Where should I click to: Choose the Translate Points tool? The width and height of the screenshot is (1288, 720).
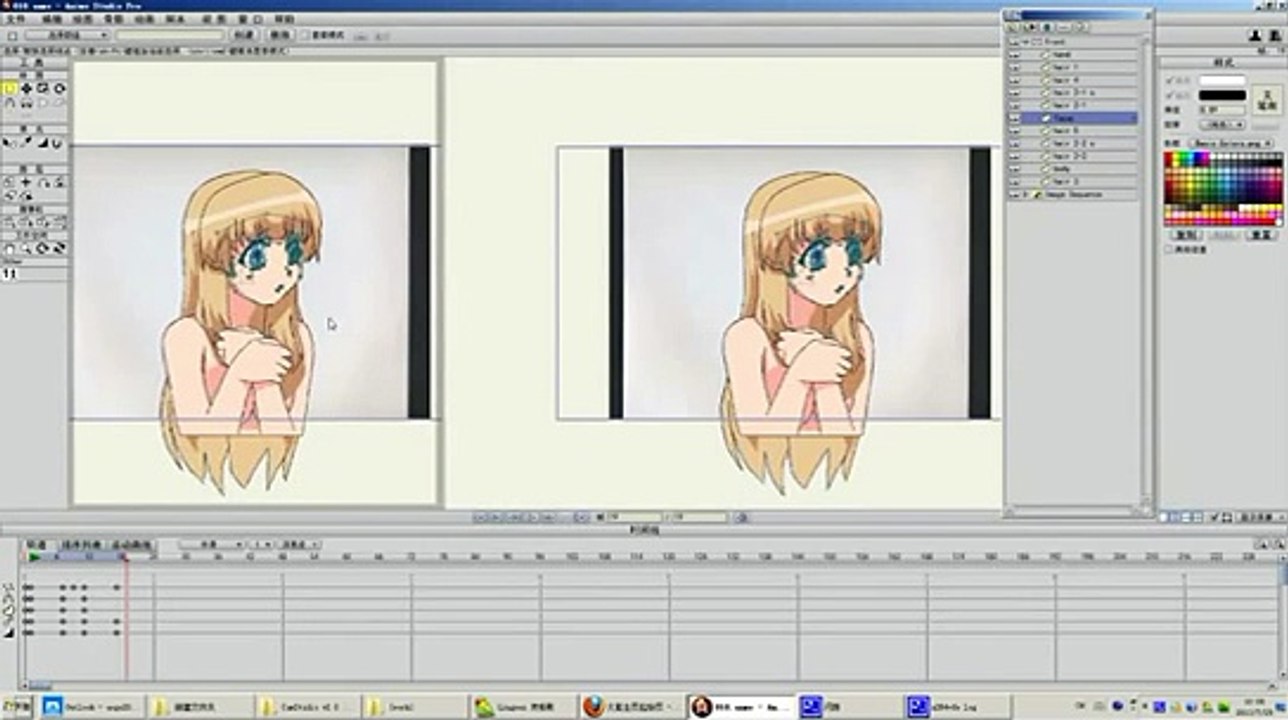point(26,88)
